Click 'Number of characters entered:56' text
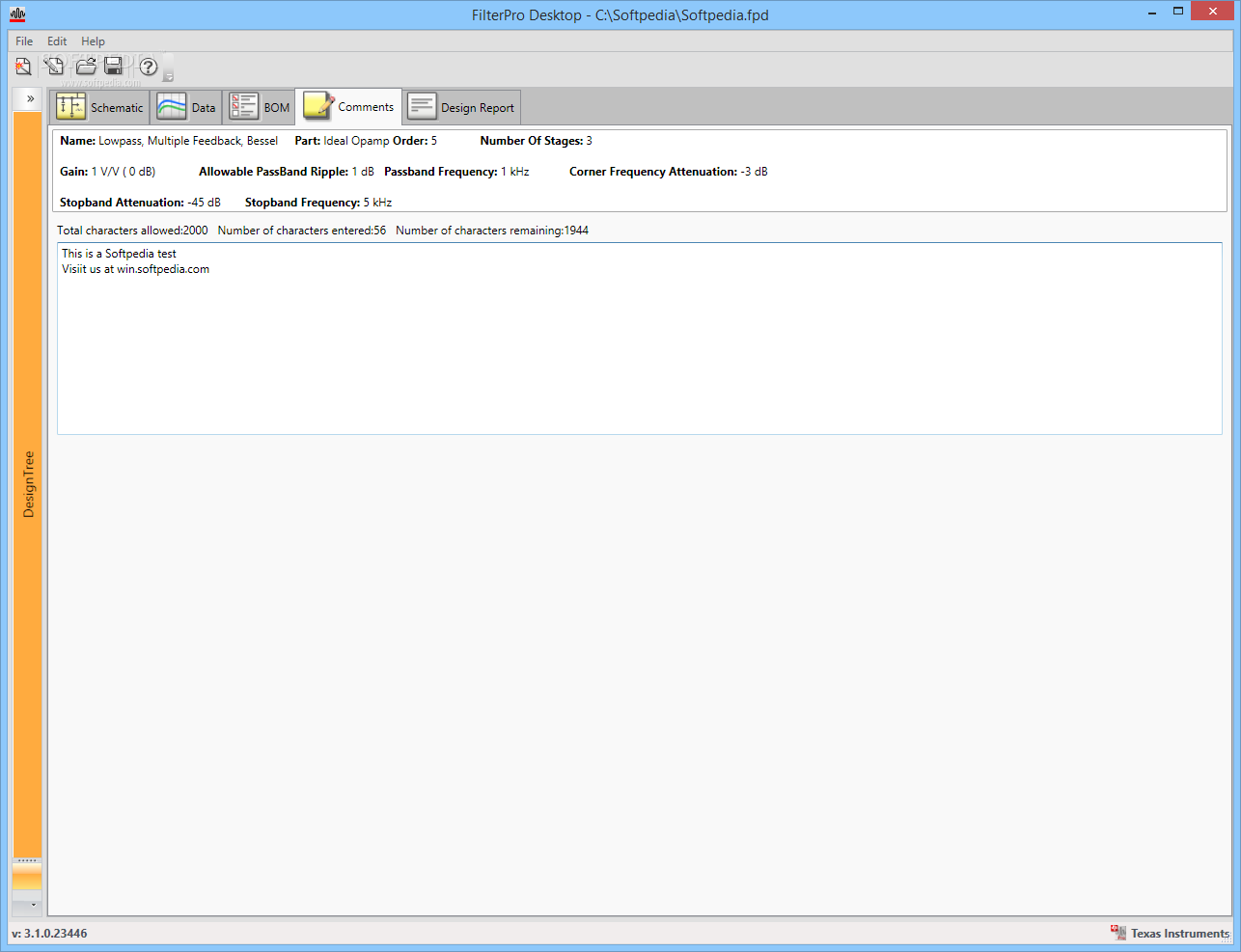This screenshot has height=952, width=1241. tap(302, 231)
